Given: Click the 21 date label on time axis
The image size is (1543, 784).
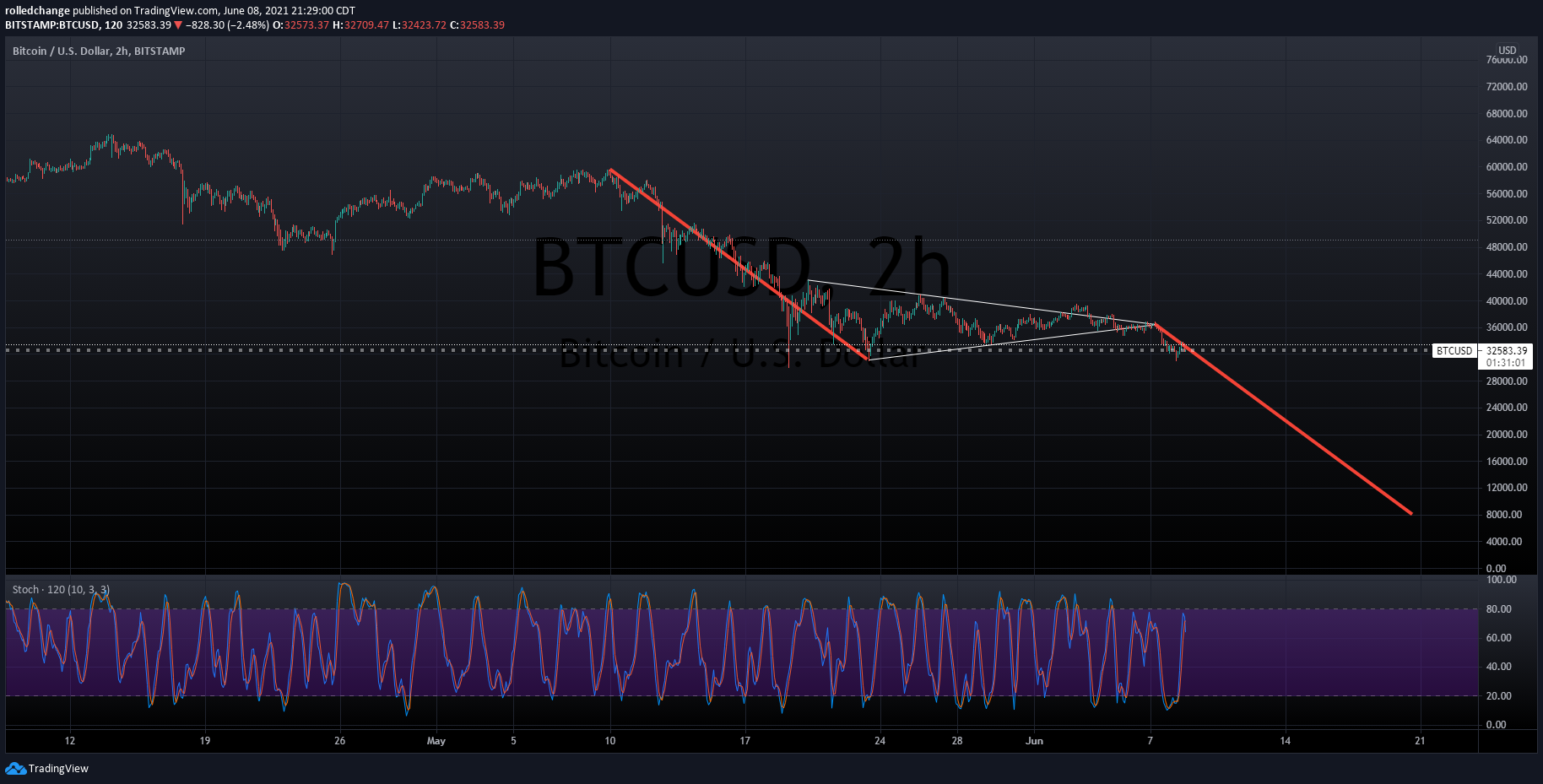Looking at the screenshot, I should coord(1420,741).
